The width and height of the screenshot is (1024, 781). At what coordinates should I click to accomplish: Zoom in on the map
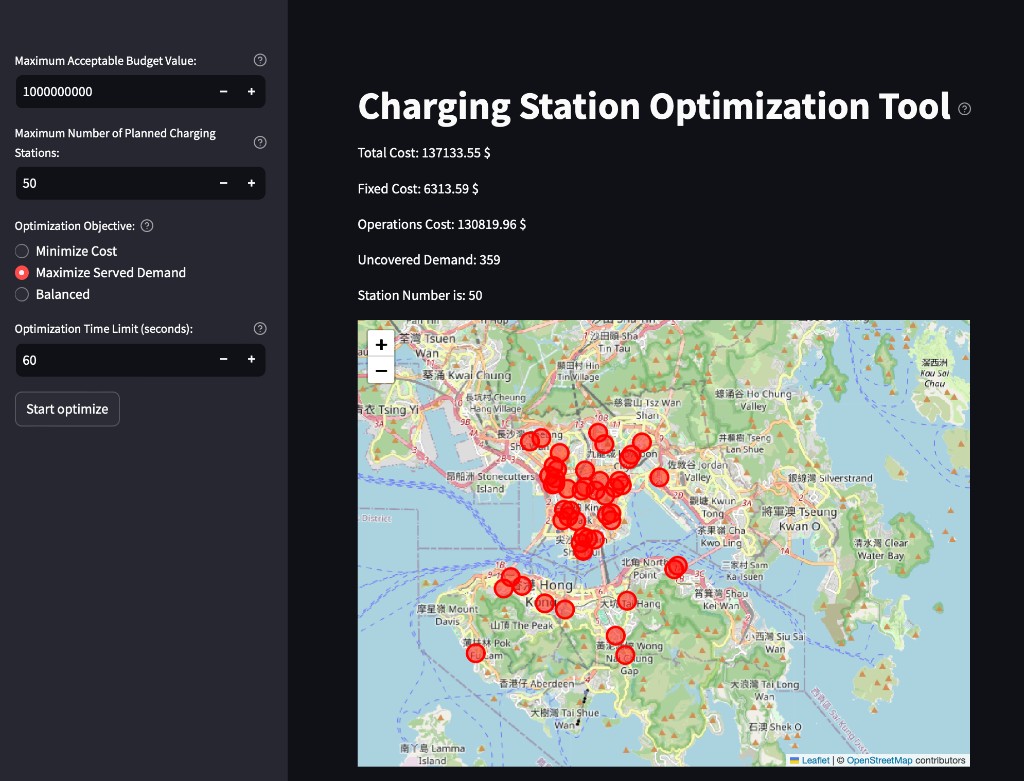tap(381, 344)
